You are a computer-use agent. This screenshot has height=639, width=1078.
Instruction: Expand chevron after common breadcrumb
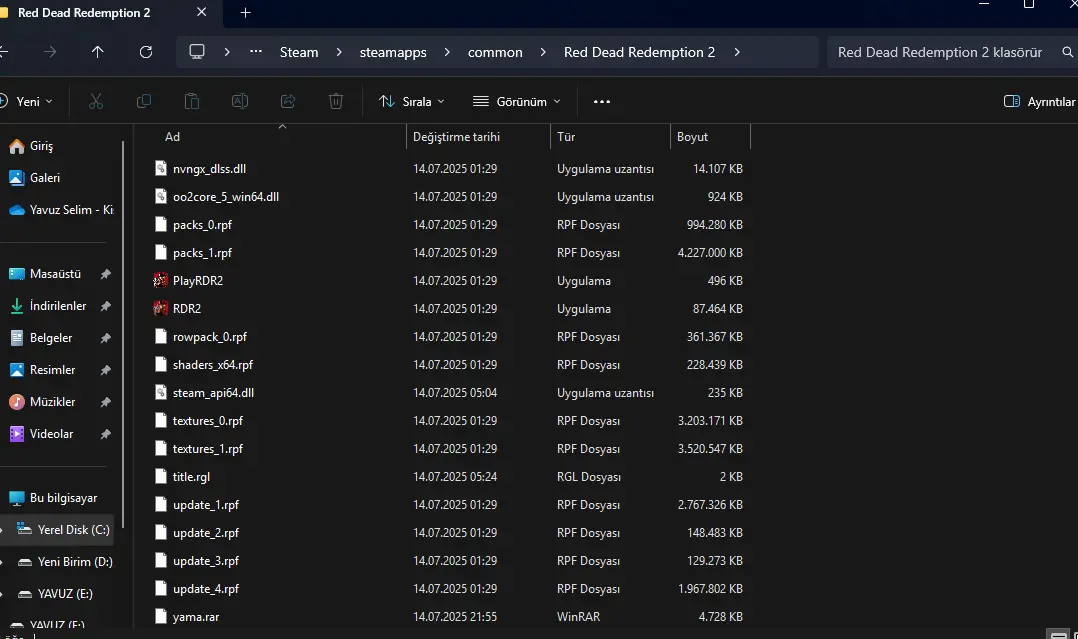[x=543, y=52]
